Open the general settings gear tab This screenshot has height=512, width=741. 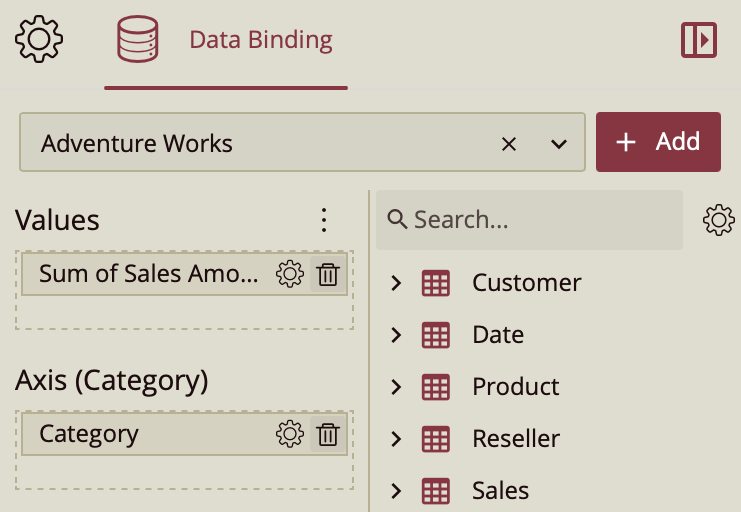[39, 40]
